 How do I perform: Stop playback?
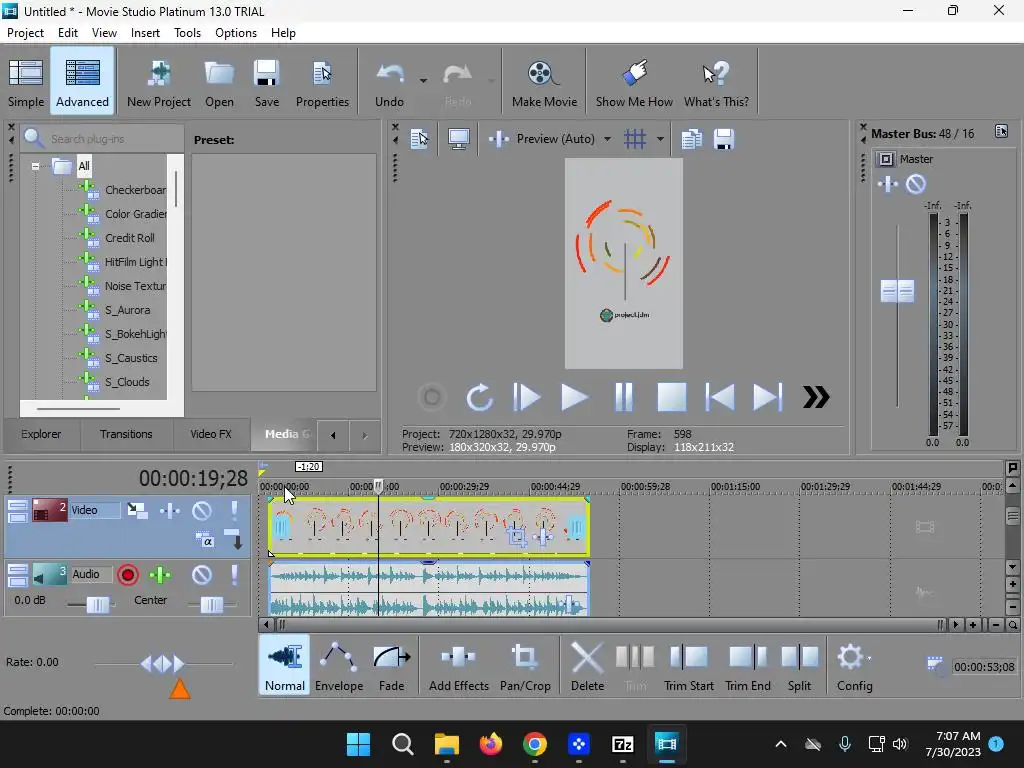pos(671,397)
